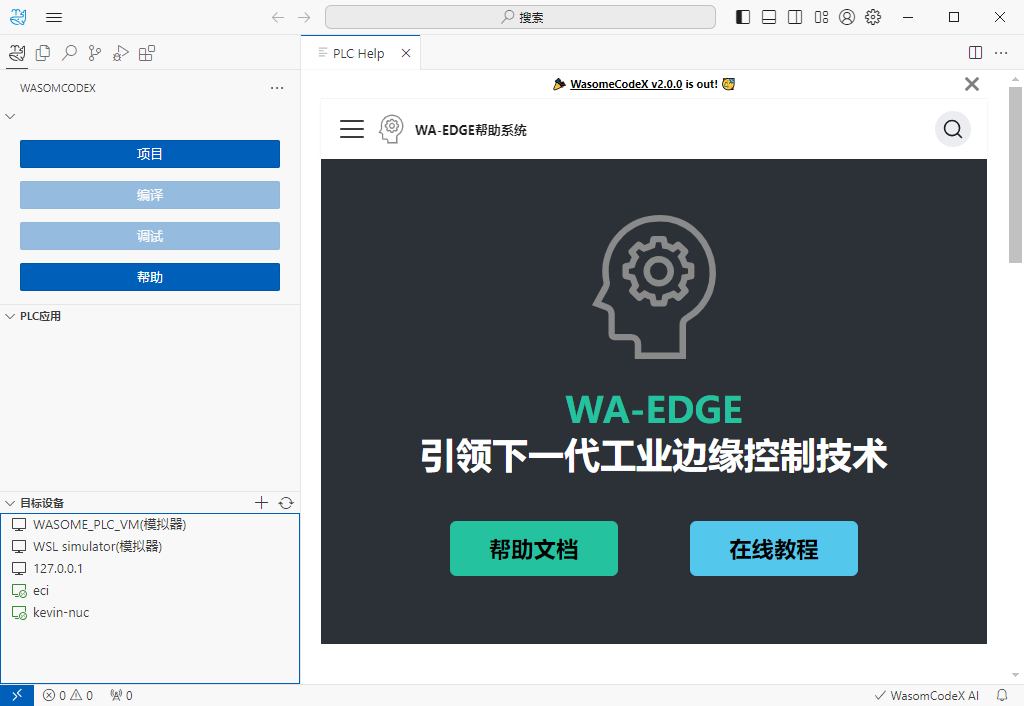Viewport: 1024px width, 706px height.
Task: Select the eci device
Action: [x=150, y=590]
